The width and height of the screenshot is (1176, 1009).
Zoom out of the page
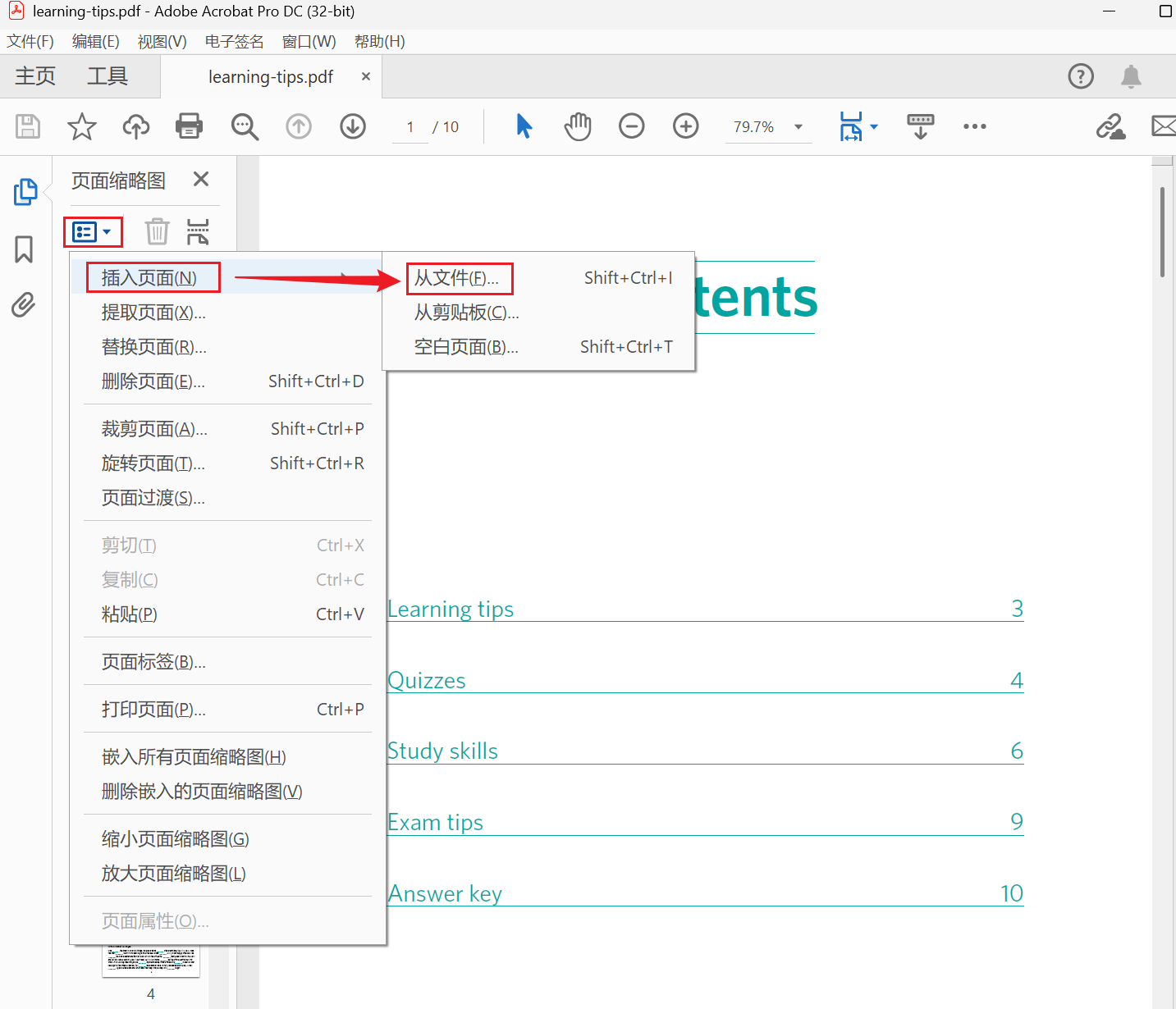point(631,126)
